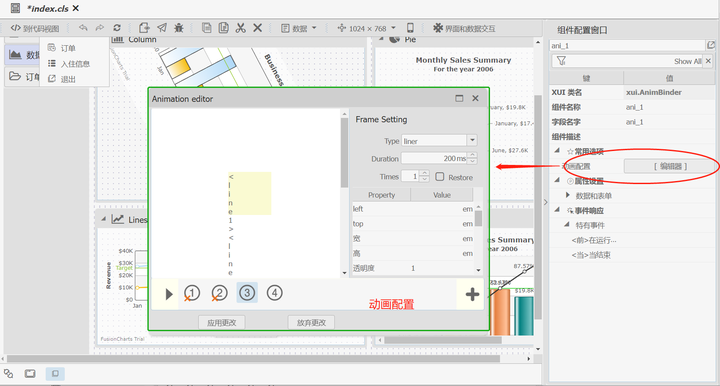
Task: Click the refresh icon in toolbar
Action: pyautogui.click(x=117, y=28)
